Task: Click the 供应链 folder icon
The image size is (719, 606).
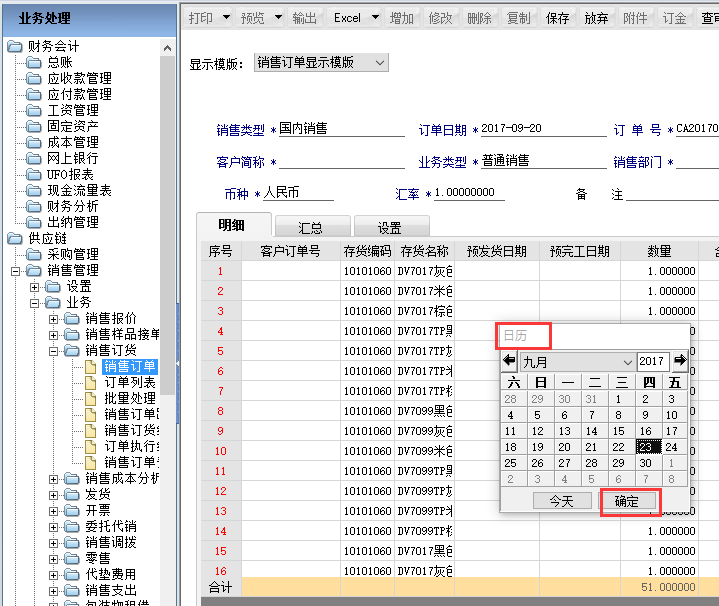Action: [15, 238]
